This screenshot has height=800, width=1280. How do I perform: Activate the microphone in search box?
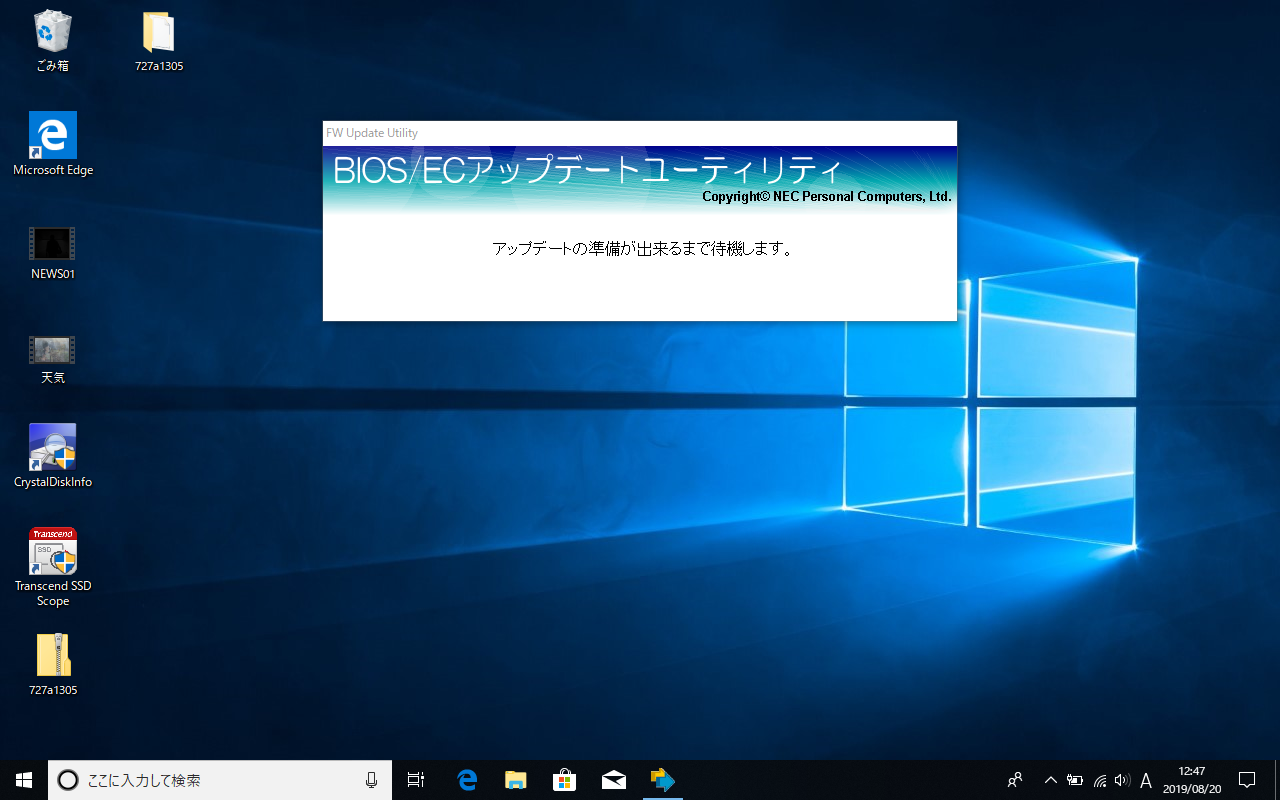click(371, 780)
